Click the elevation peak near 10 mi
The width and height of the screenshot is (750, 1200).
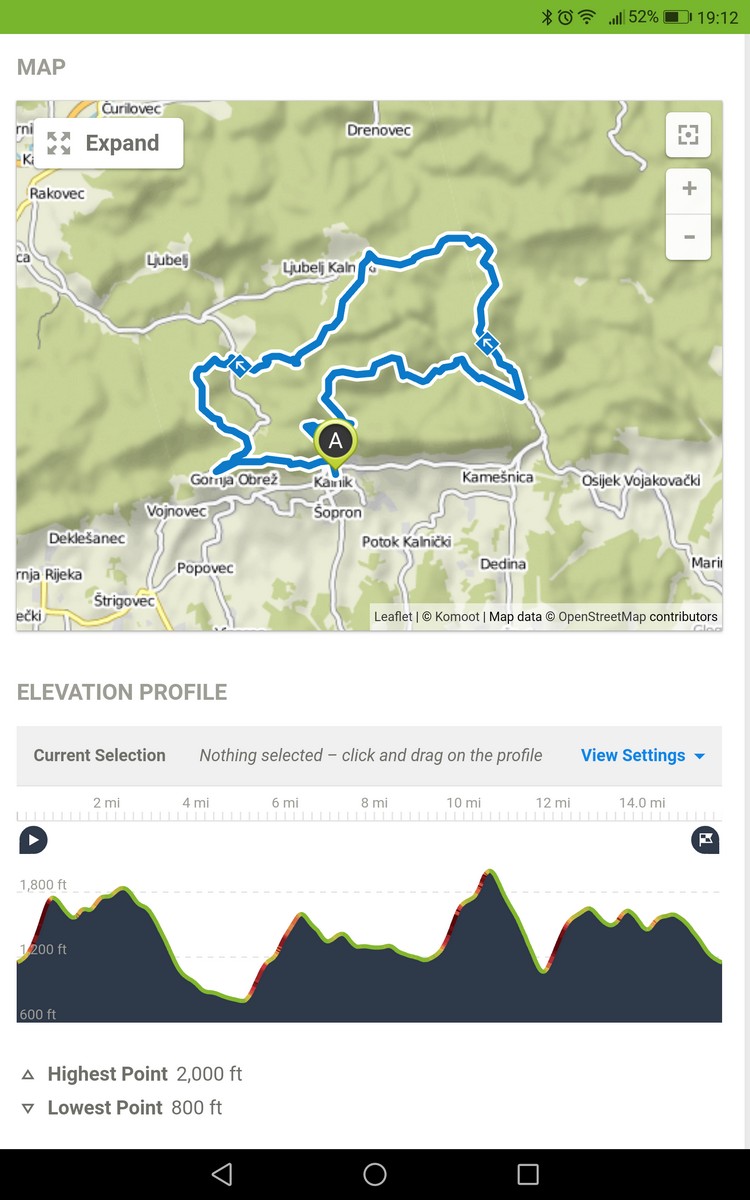click(490, 874)
